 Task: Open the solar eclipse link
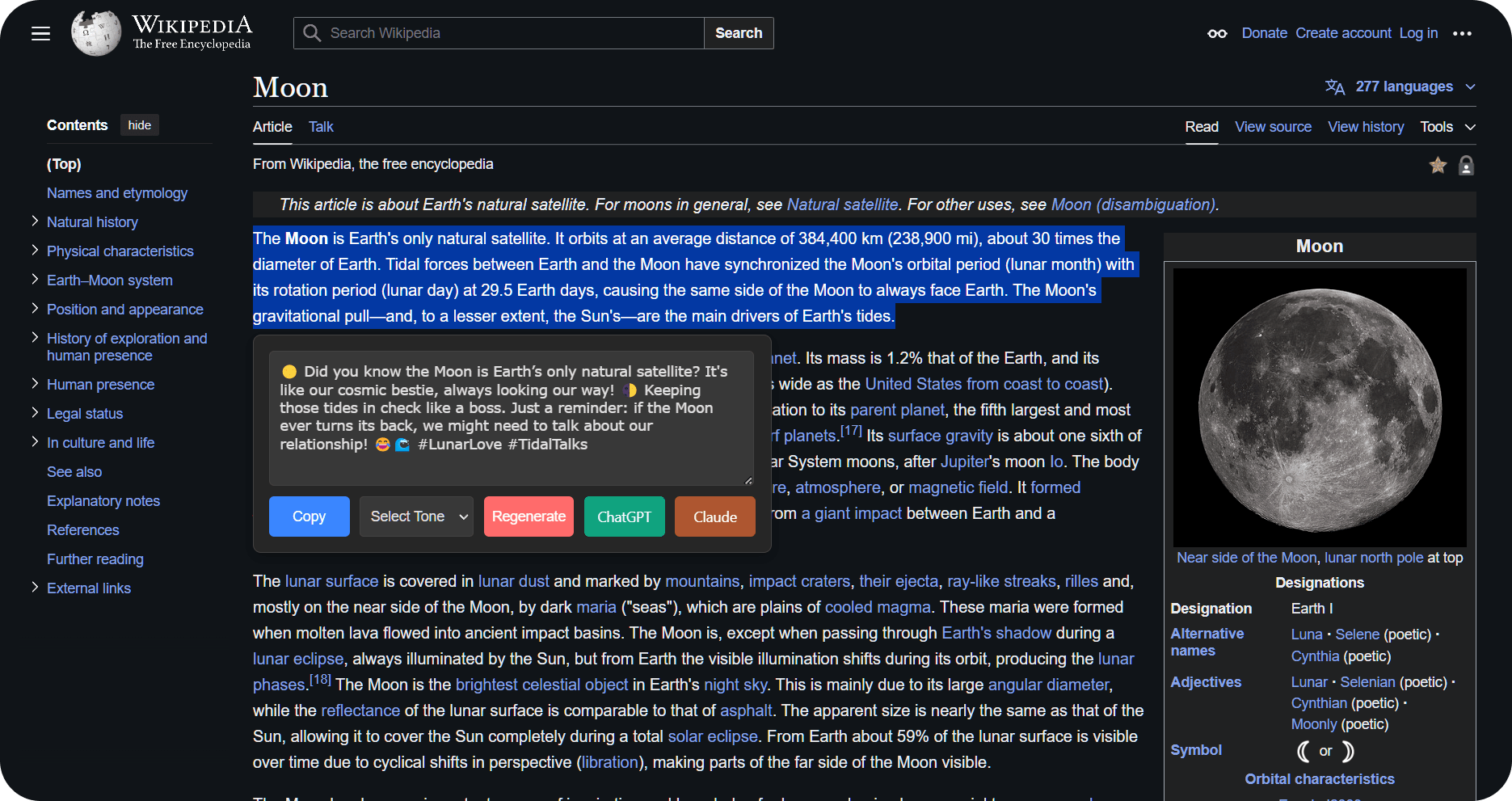pos(713,736)
